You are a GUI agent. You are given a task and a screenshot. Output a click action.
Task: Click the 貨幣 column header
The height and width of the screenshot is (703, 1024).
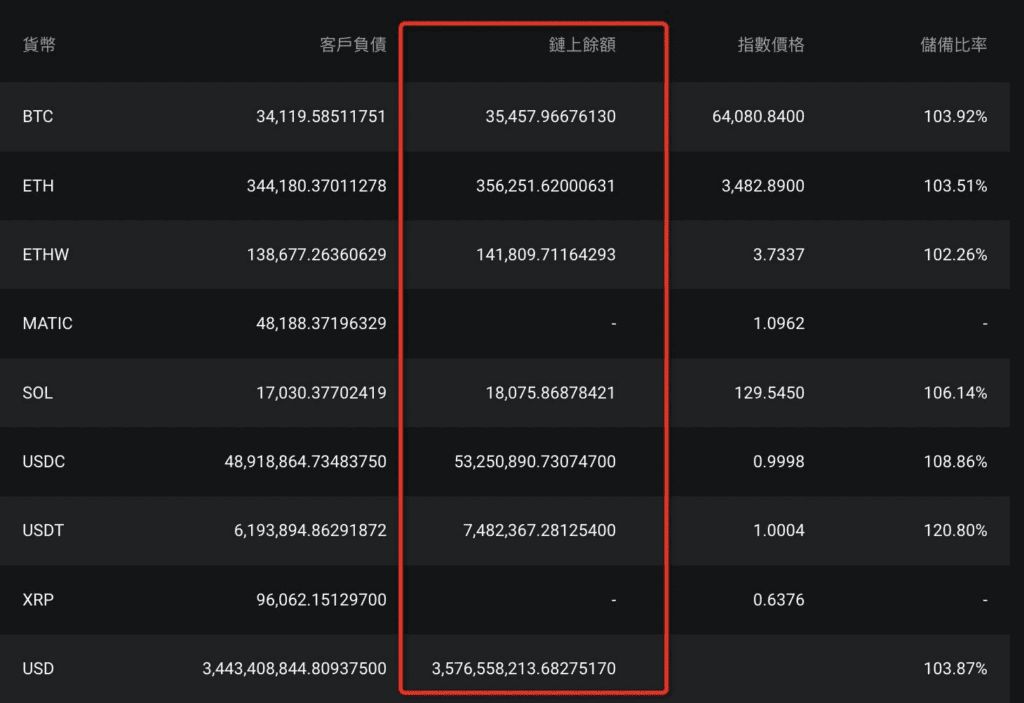[39, 45]
